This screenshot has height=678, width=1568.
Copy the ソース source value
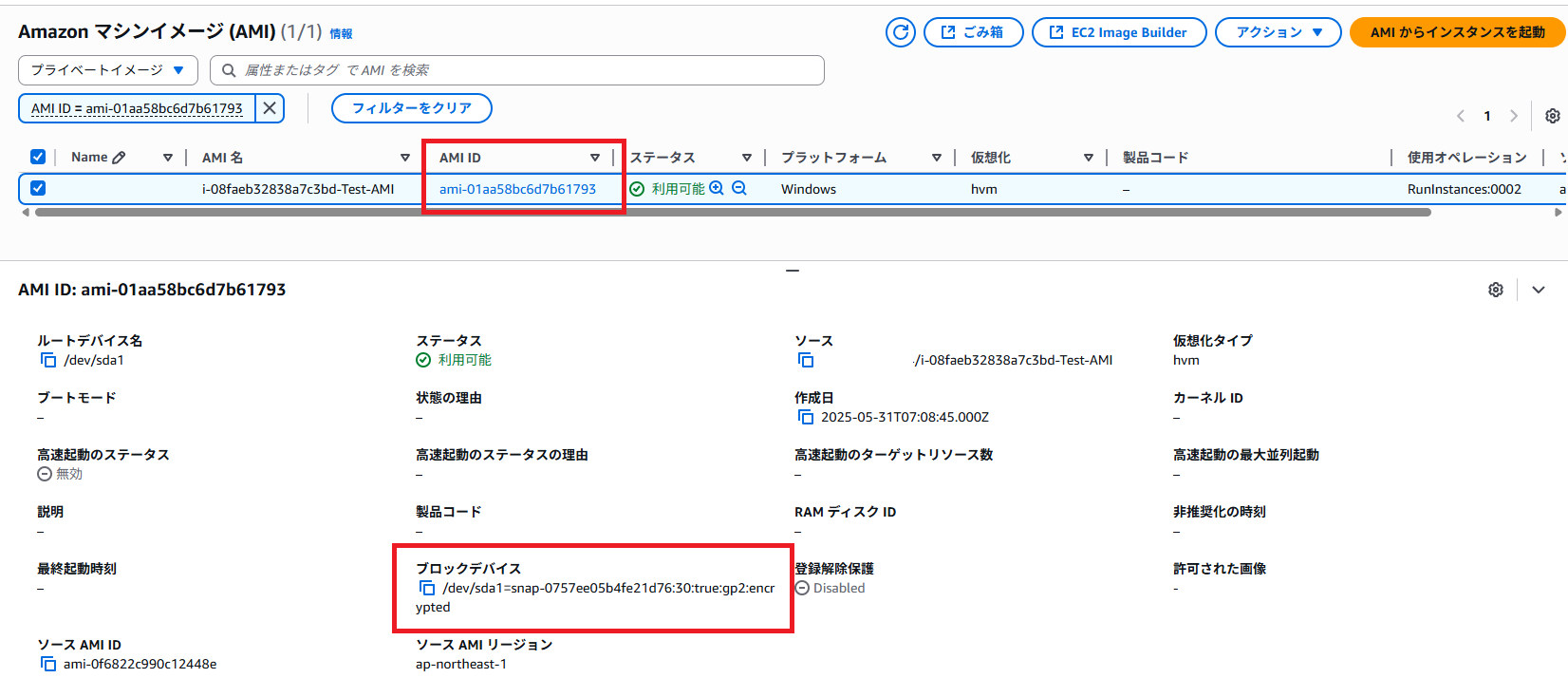(806, 360)
